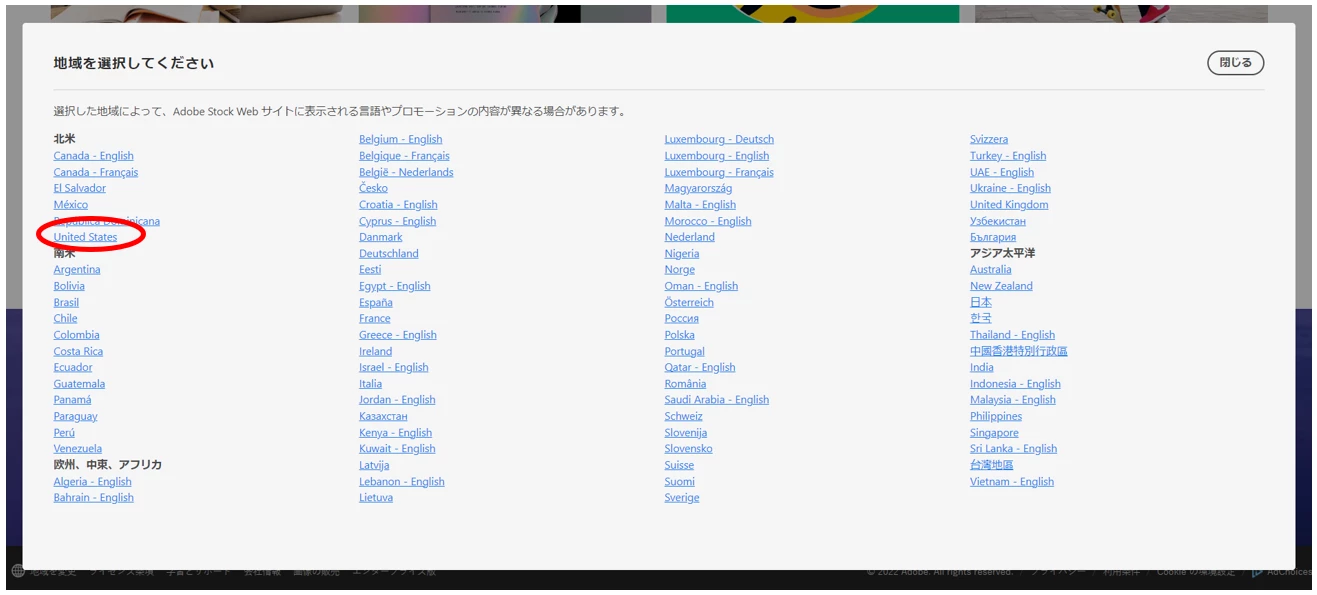This screenshot has height=595, width=1317.
Task: Select Italia region link
Action: 370,384
